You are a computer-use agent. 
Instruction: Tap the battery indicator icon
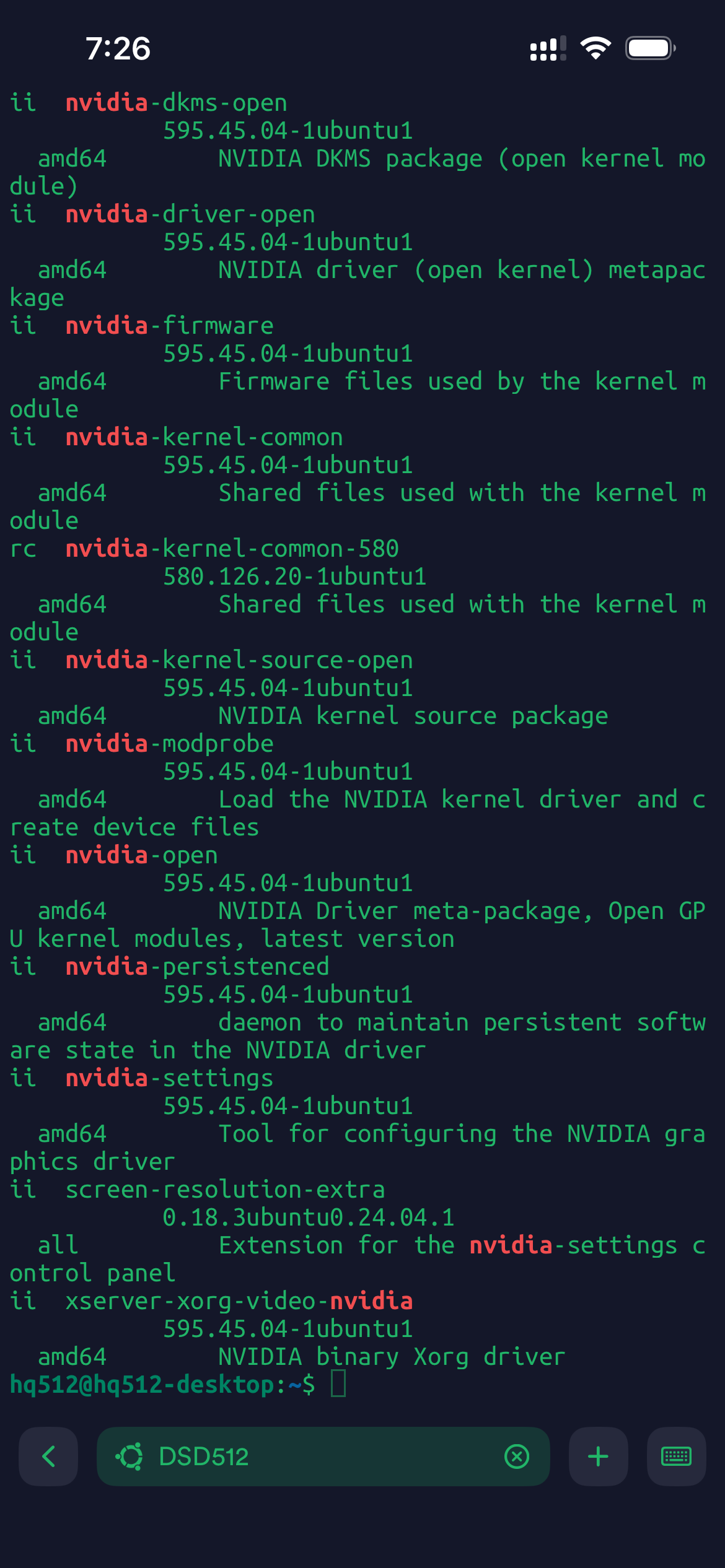pyautogui.click(x=650, y=48)
